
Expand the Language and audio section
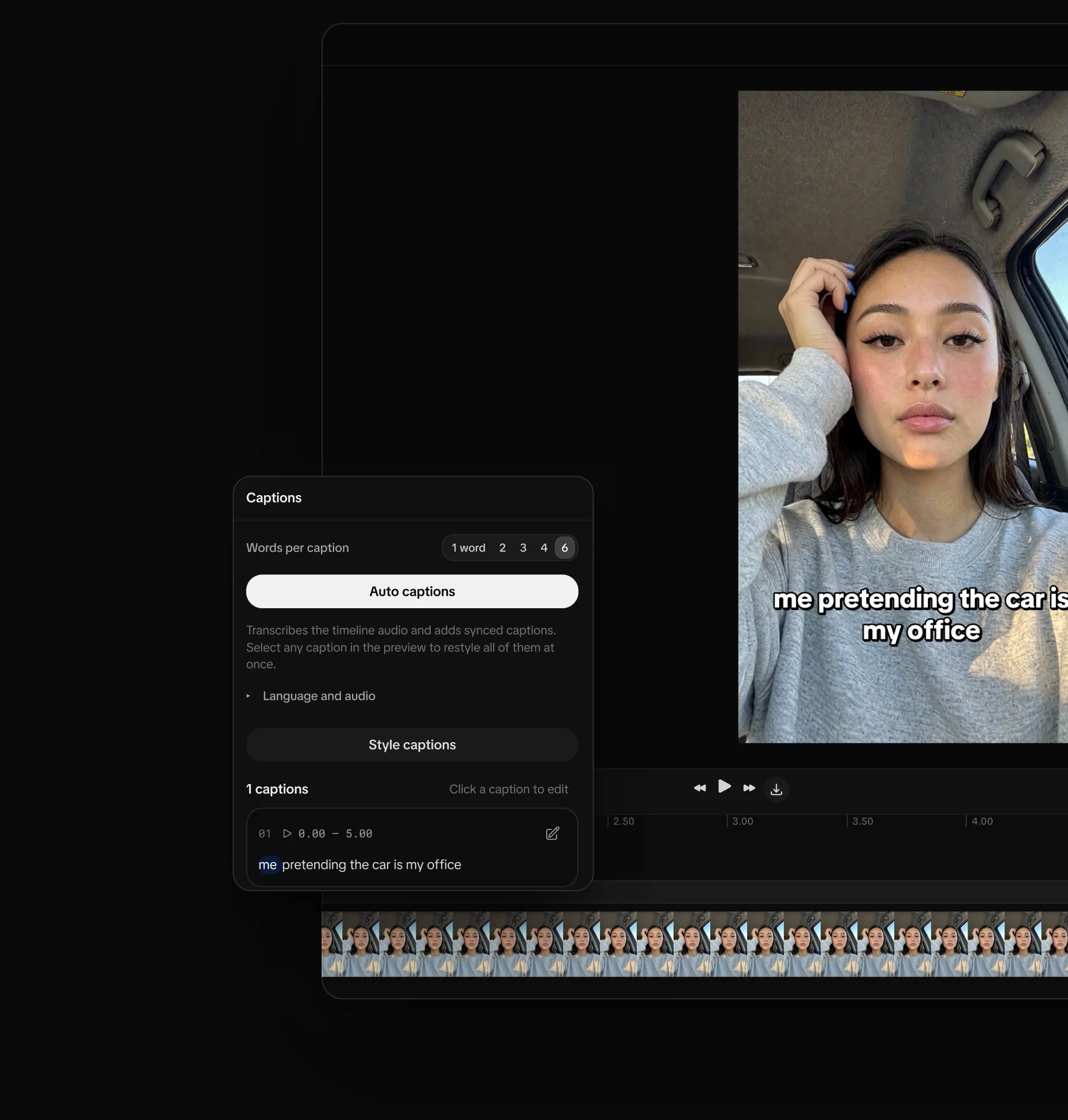[311, 696]
